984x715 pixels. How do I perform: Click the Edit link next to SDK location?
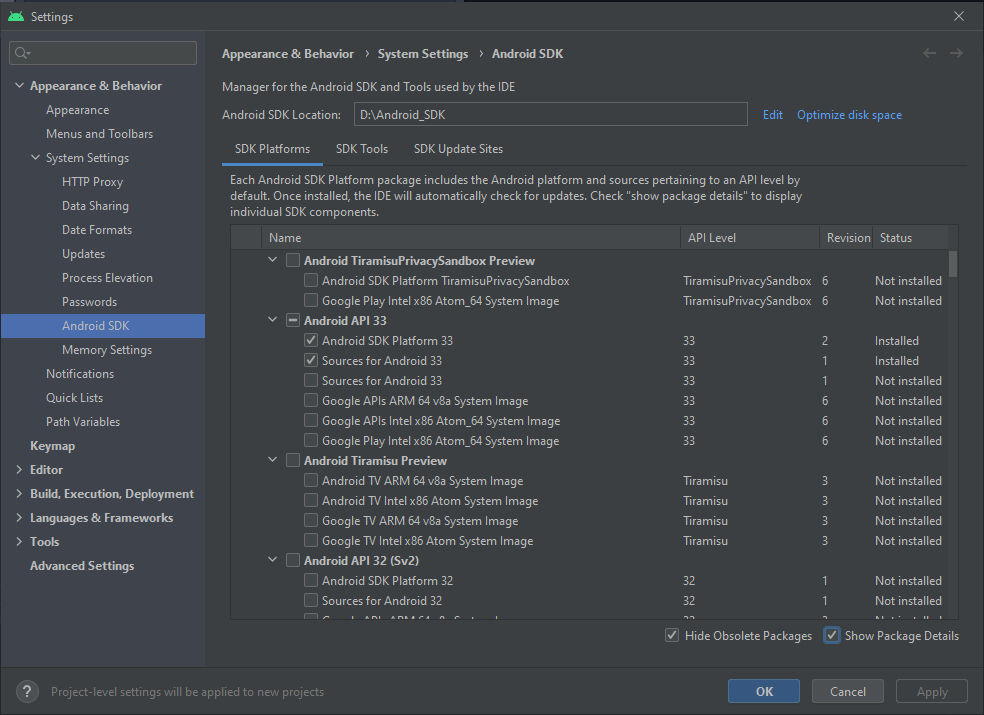(772, 114)
